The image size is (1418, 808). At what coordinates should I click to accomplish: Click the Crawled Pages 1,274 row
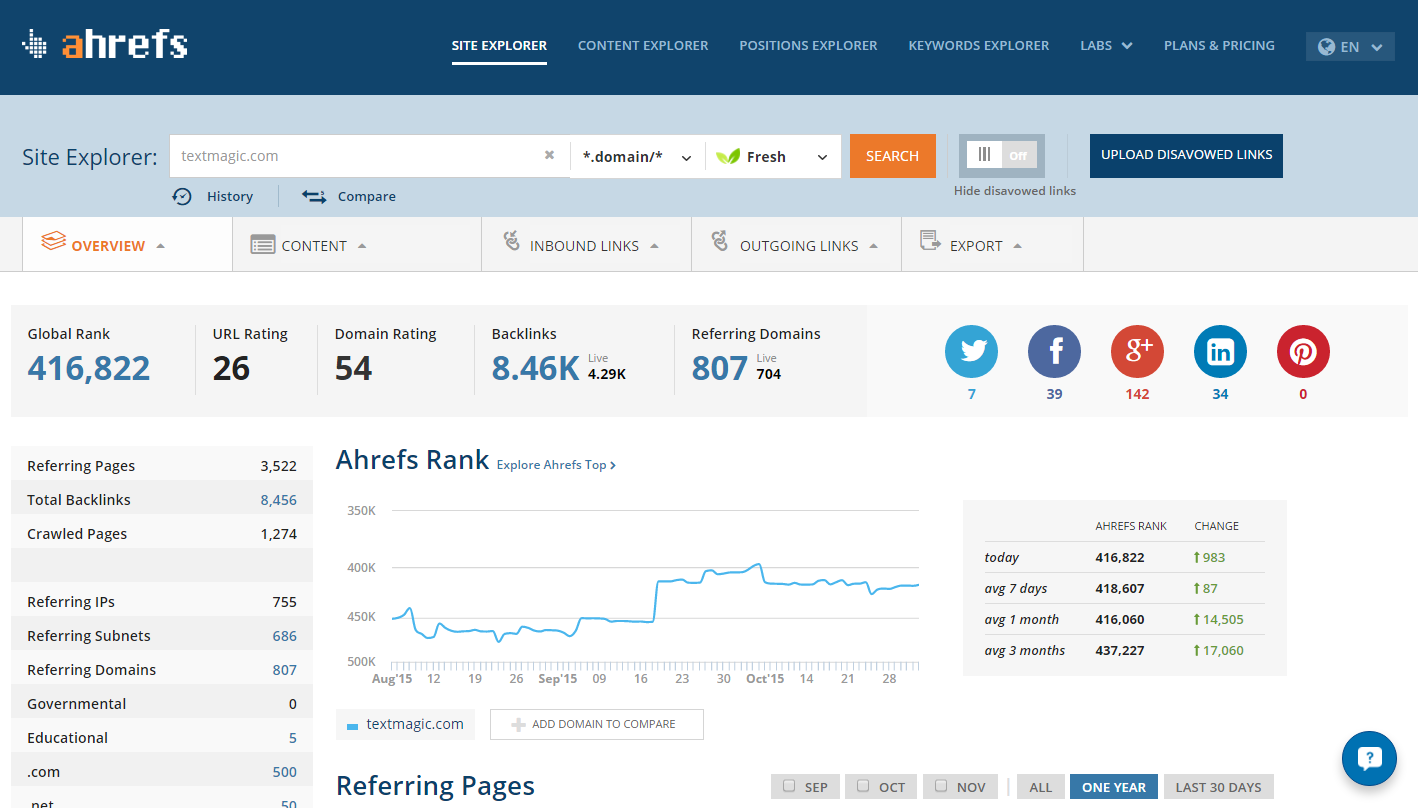pyautogui.click(x=162, y=534)
